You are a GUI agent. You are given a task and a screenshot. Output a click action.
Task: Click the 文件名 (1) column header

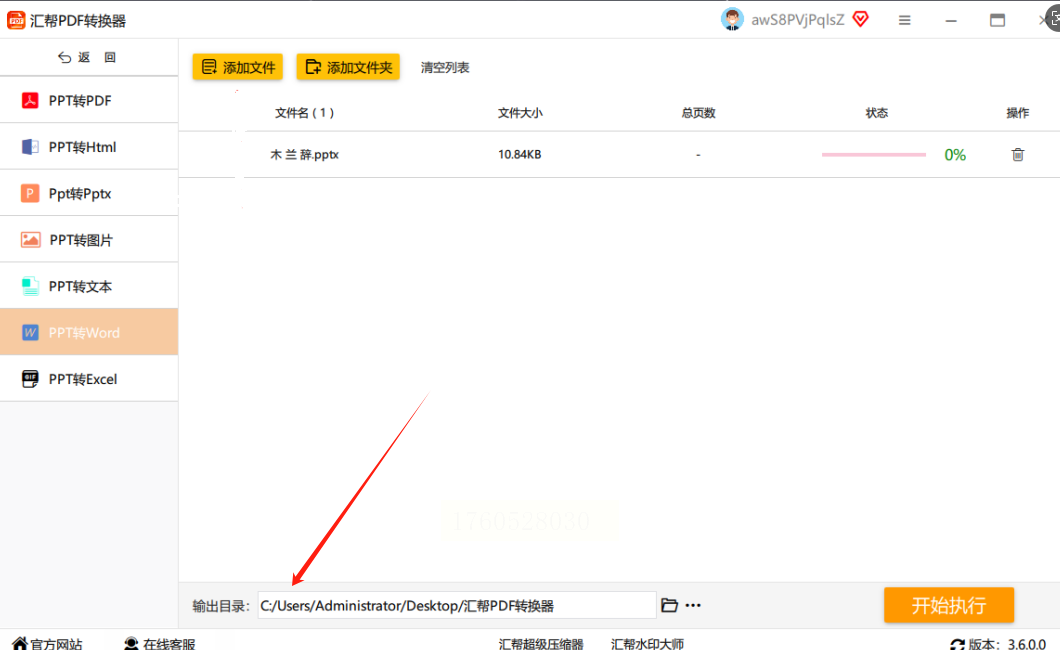click(304, 113)
